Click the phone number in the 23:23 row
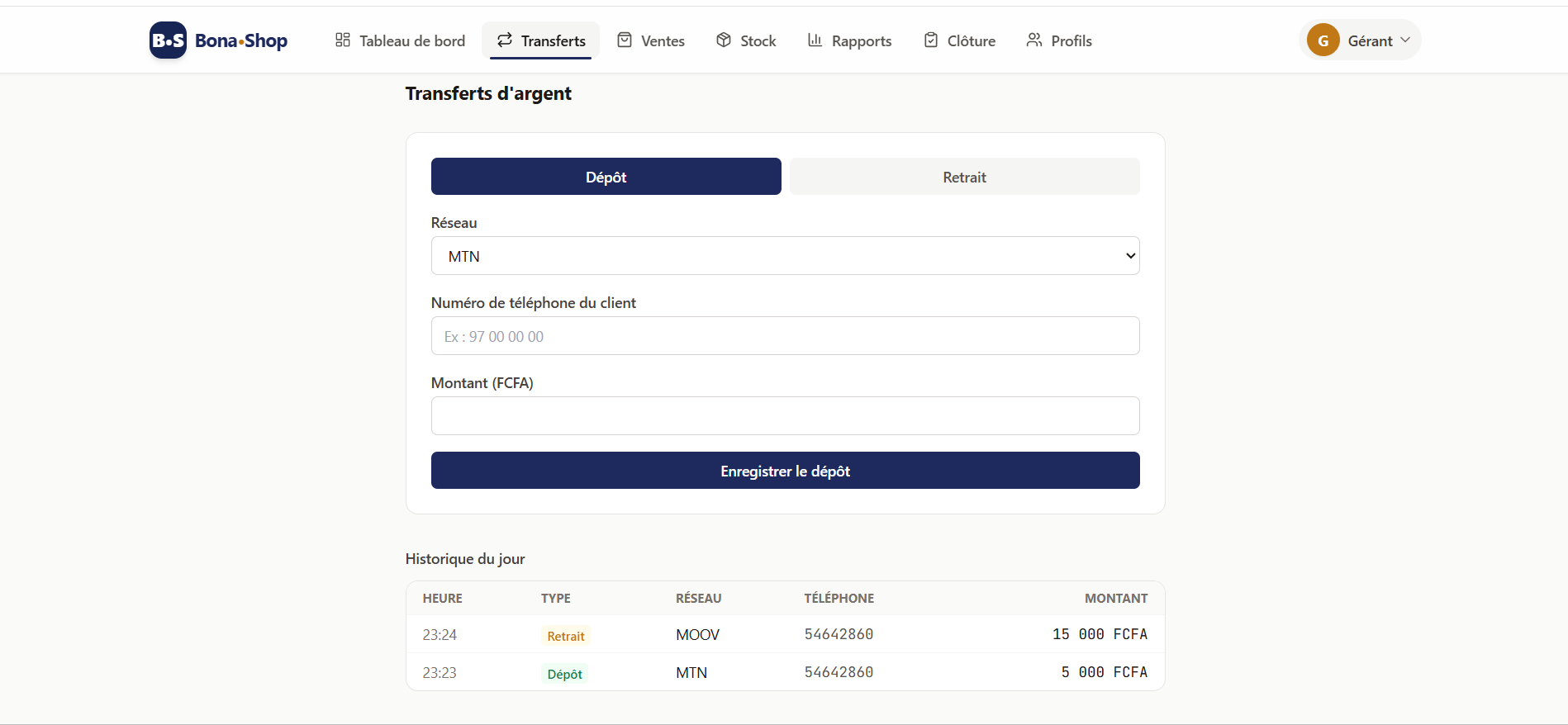The width and height of the screenshot is (1568, 725). [x=839, y=672]
